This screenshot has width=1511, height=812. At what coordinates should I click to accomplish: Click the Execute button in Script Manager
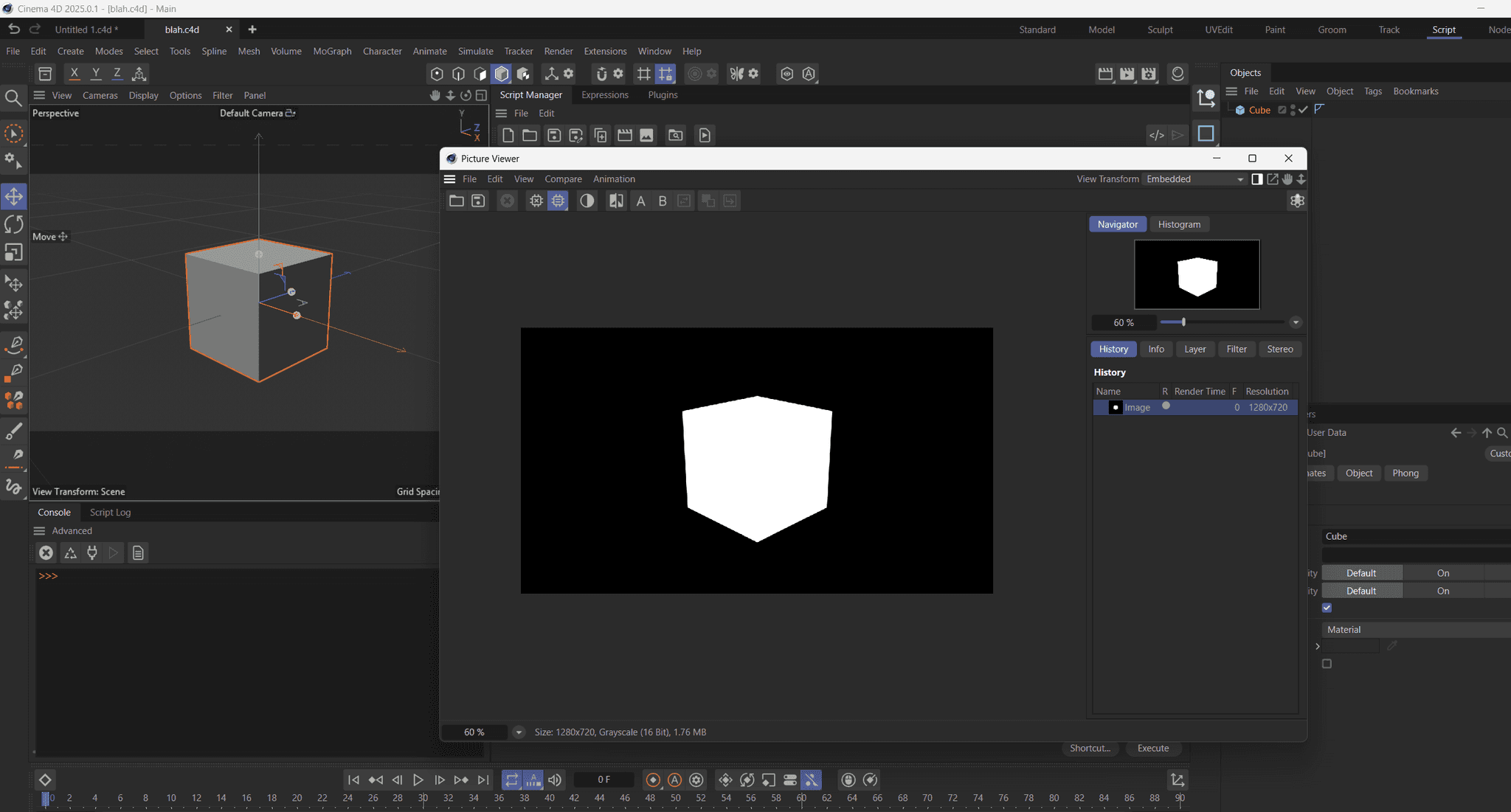[1153, 747]
